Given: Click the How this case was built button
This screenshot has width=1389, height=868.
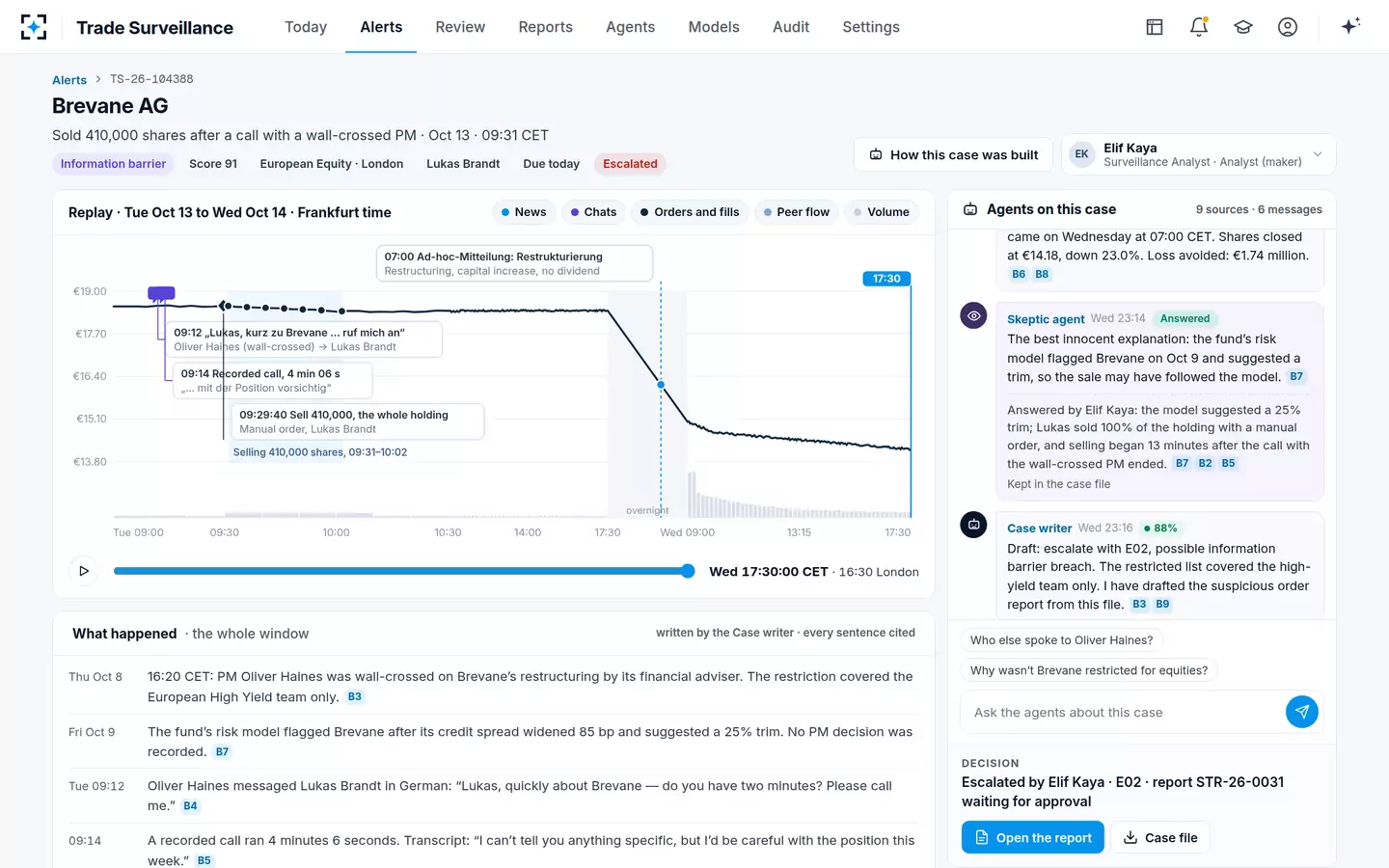Looking at the screenshot, I should coord(954,154).
